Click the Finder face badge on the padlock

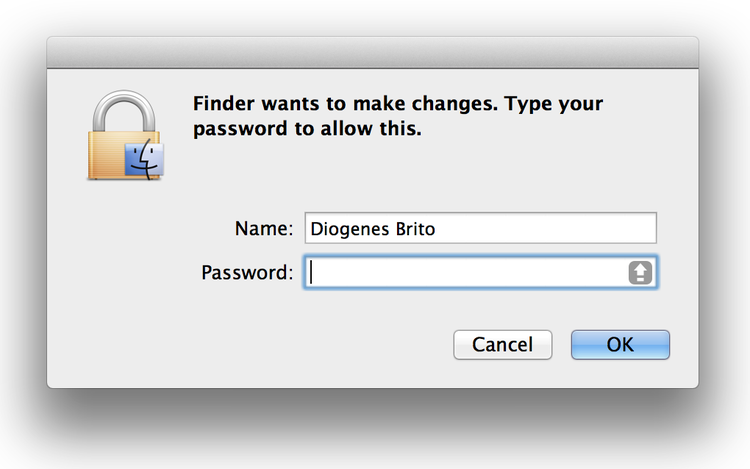point(144,159)
